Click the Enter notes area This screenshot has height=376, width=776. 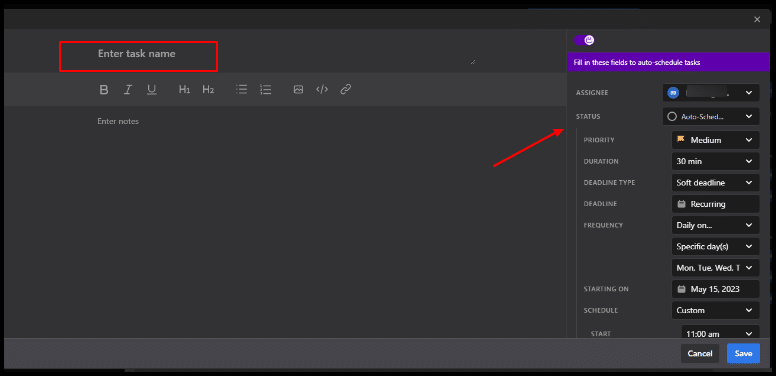(118, 121)
